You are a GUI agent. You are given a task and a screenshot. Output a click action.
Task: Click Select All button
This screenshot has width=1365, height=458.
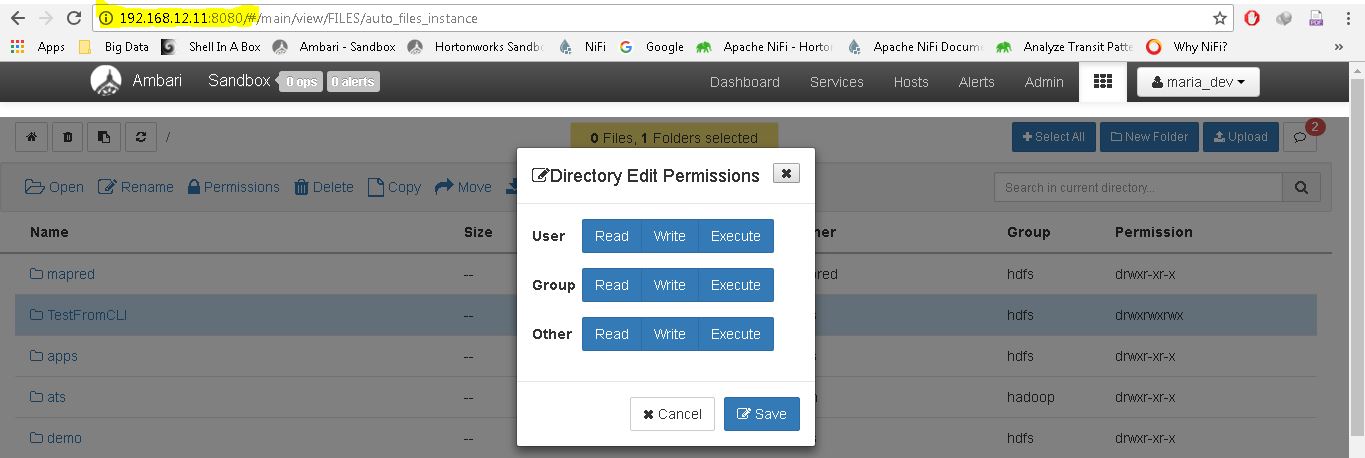[x=1054, y=137]
